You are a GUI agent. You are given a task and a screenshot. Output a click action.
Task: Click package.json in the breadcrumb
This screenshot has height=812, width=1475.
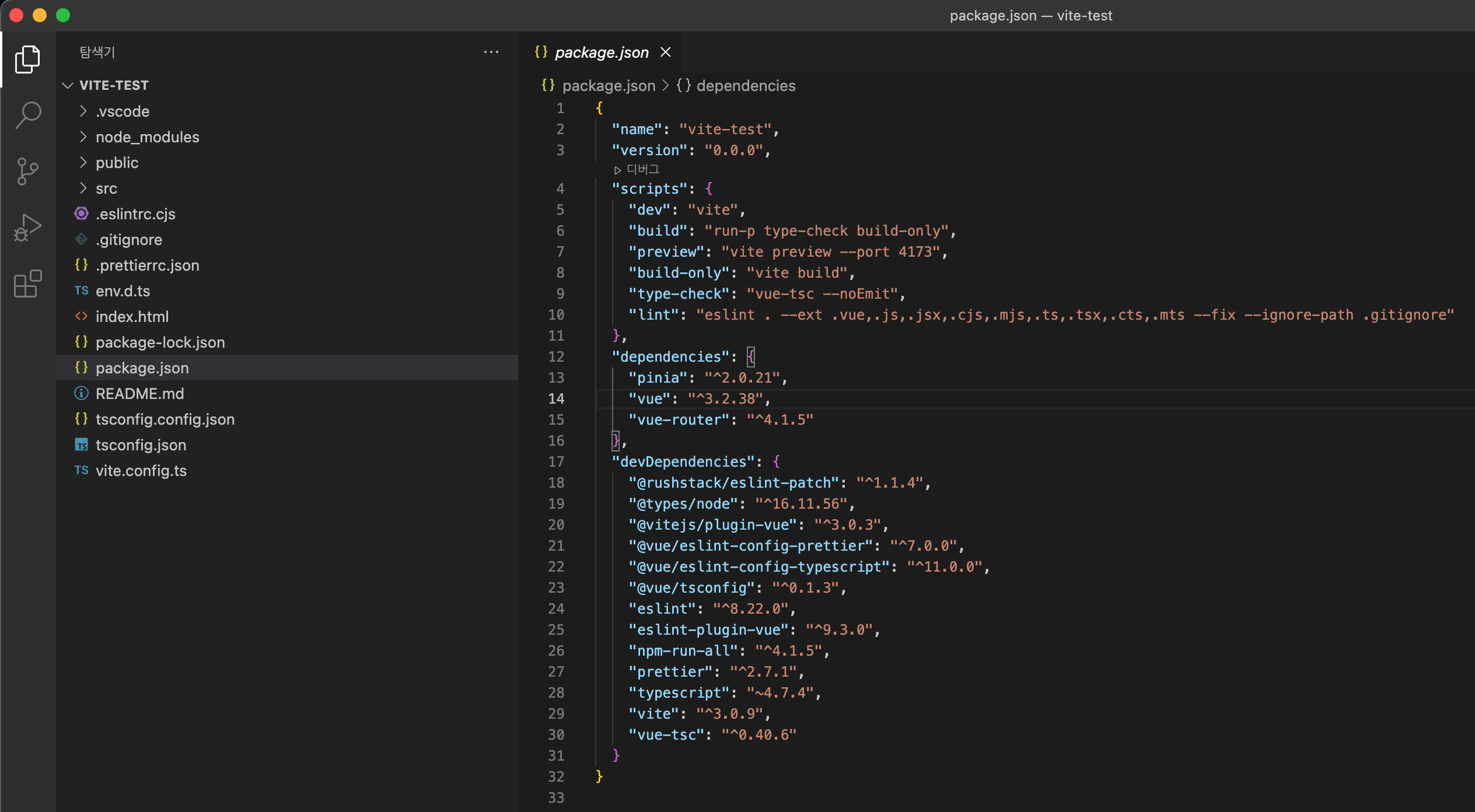click(x=609, y=86)
